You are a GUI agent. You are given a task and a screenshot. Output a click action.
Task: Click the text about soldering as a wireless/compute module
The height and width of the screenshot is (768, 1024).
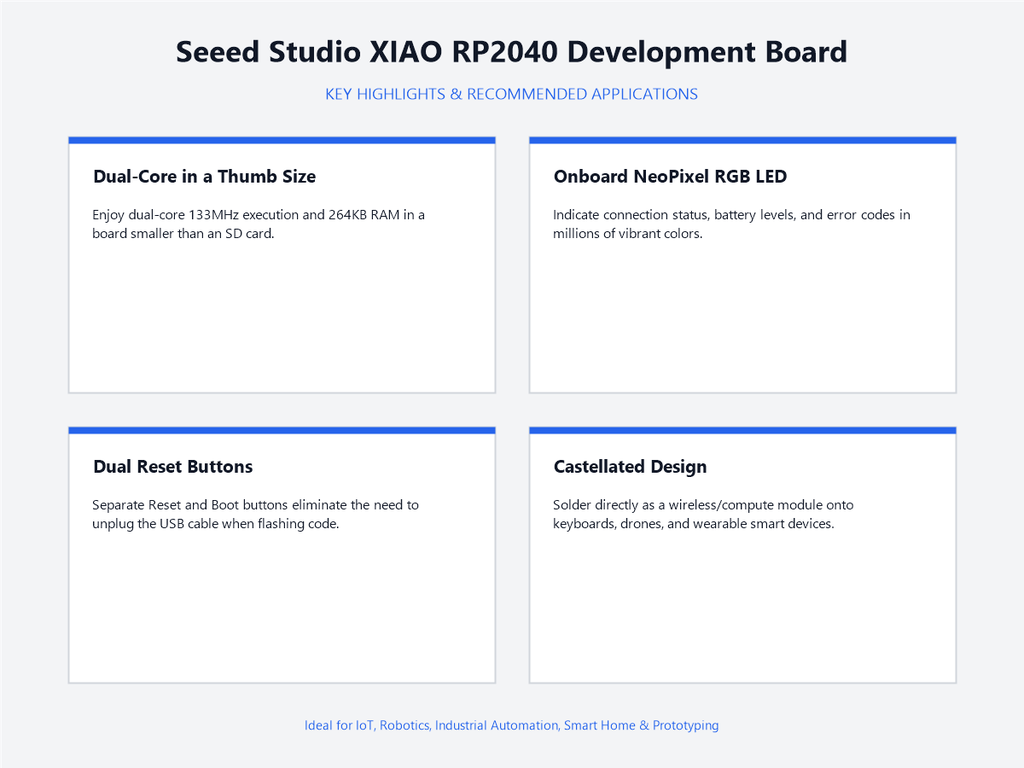click(703, 514)
